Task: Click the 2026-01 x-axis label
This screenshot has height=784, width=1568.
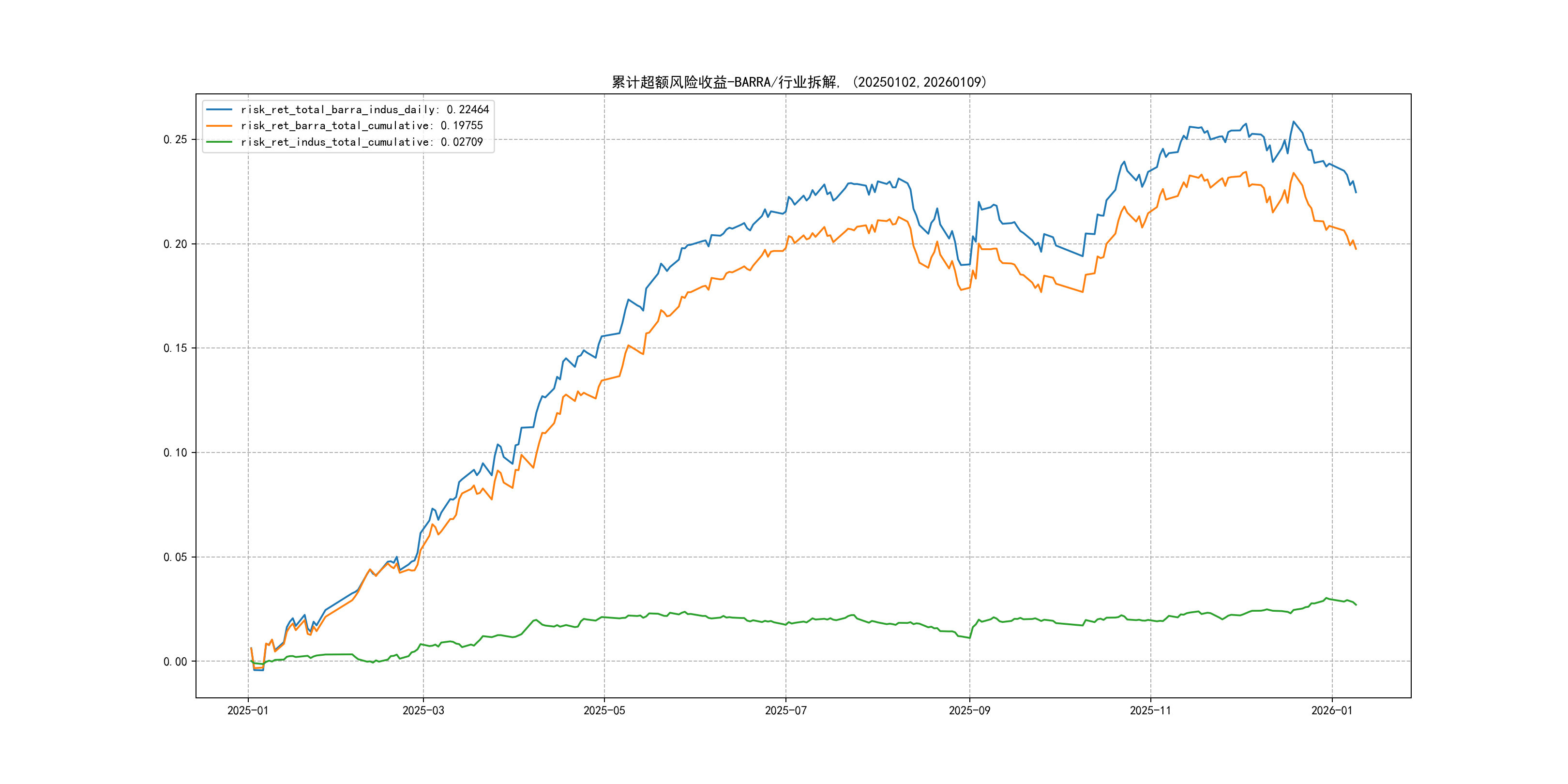Action: (1331, 710)
